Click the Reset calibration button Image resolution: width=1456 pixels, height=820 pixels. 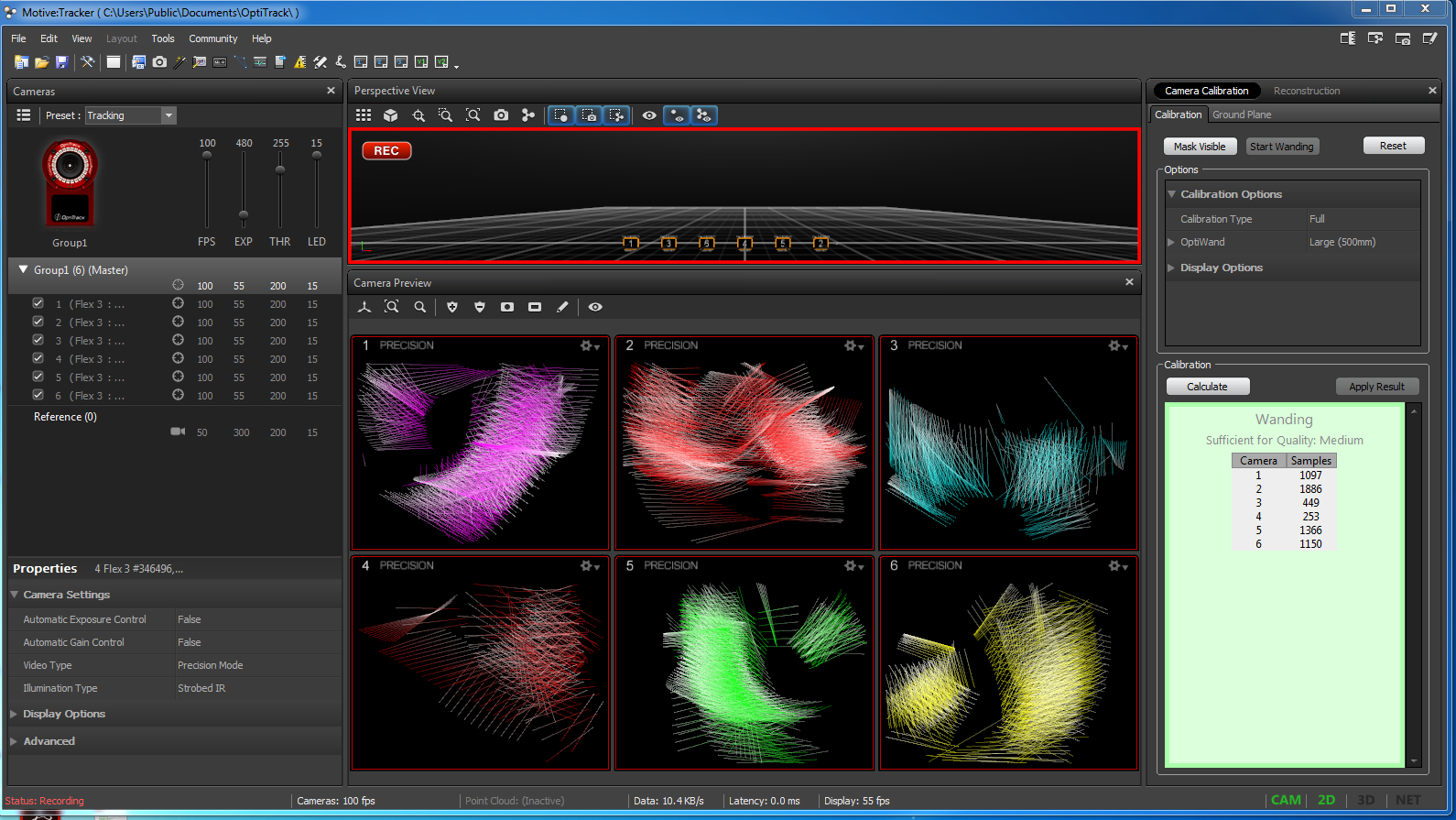point(1394,146)
